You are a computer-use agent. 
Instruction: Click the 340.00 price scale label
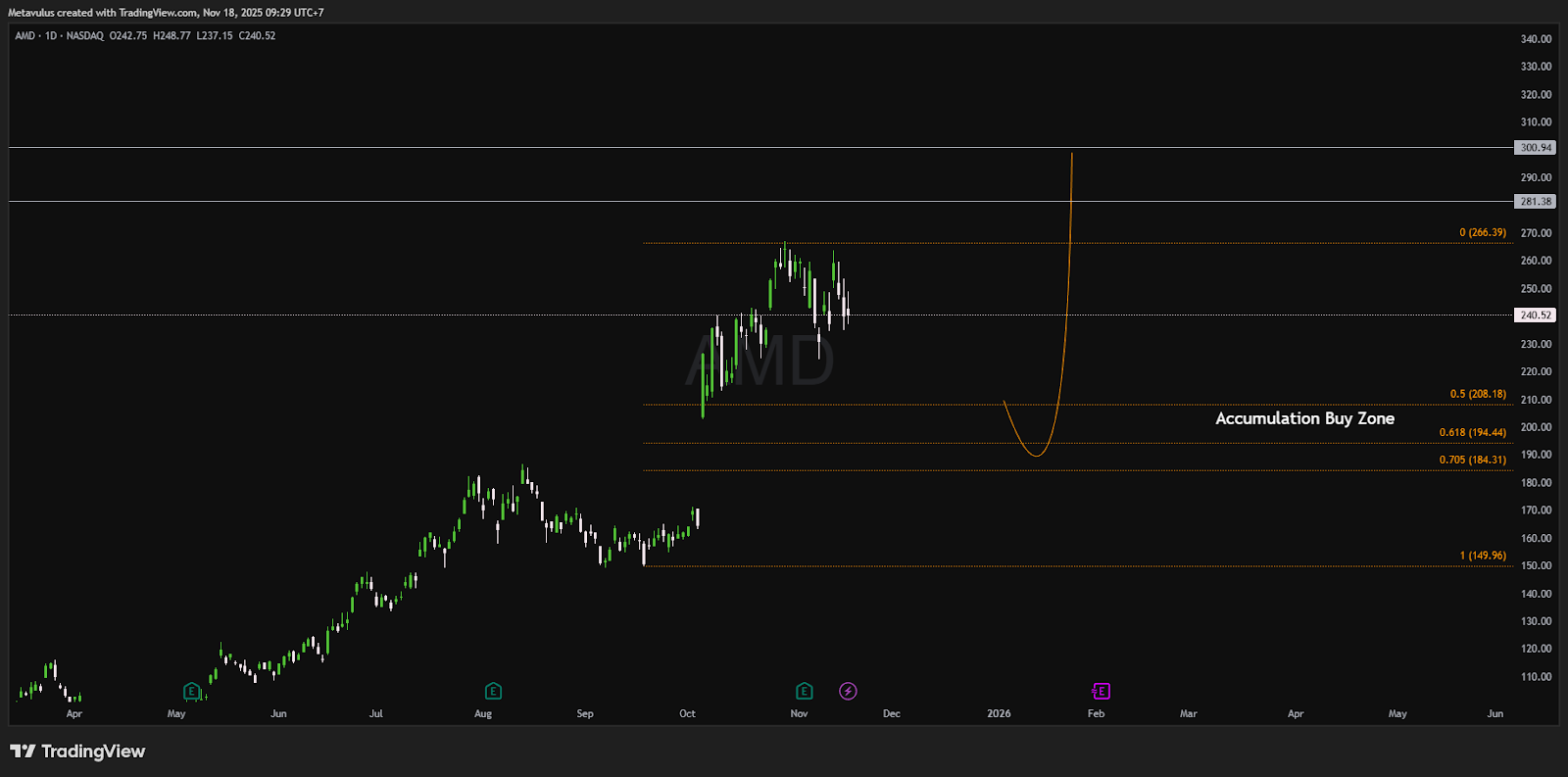click(x=1536, y=40)
